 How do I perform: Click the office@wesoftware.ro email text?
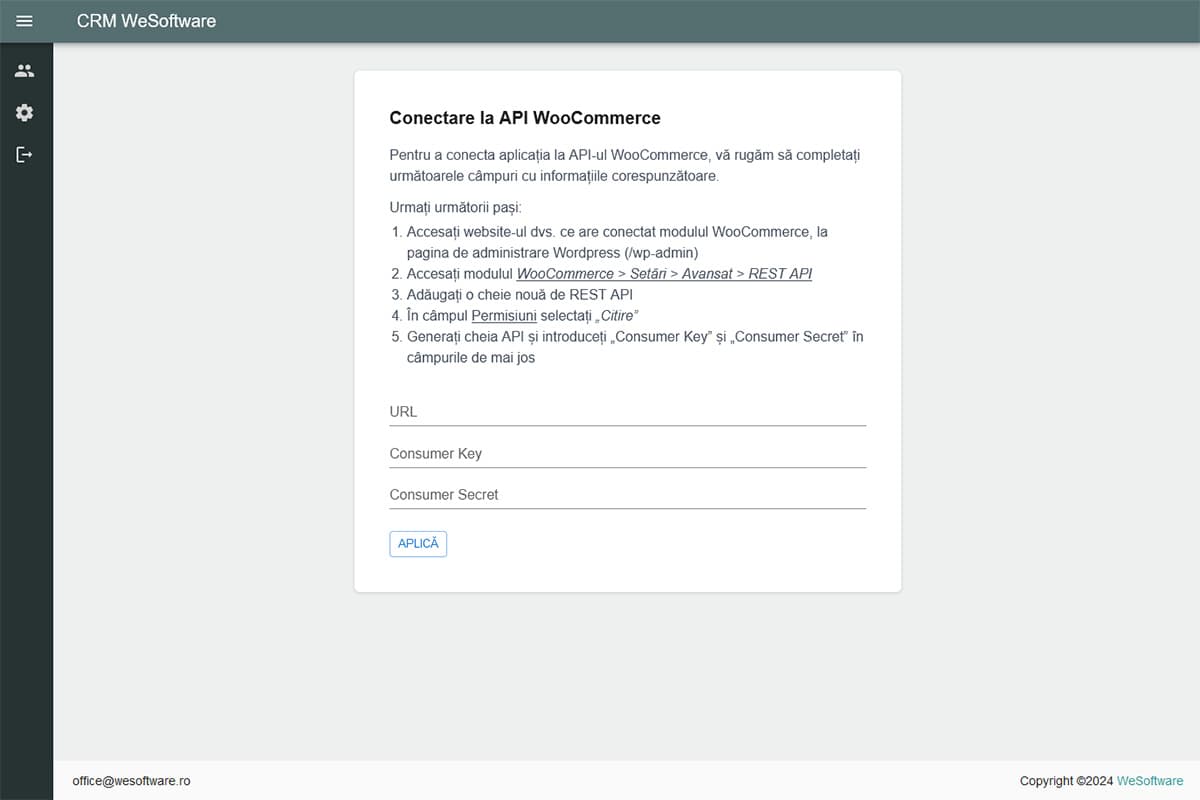click(131, 781)
